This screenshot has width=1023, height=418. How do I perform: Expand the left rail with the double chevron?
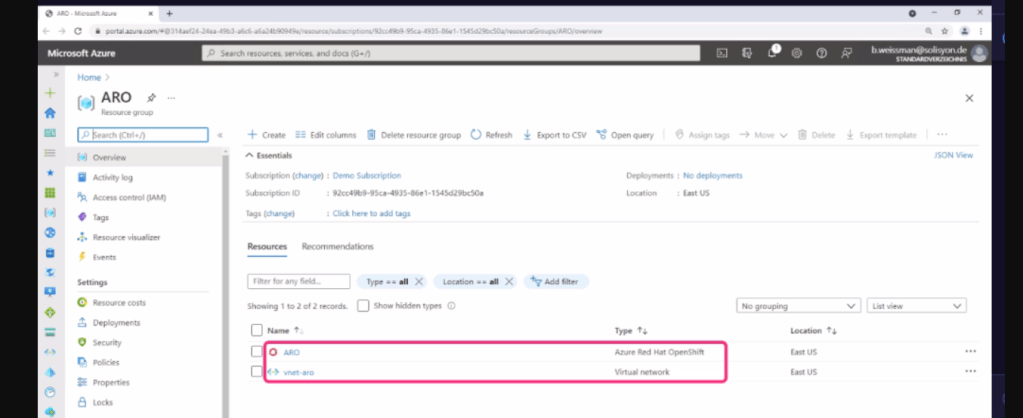coord(55,74)
